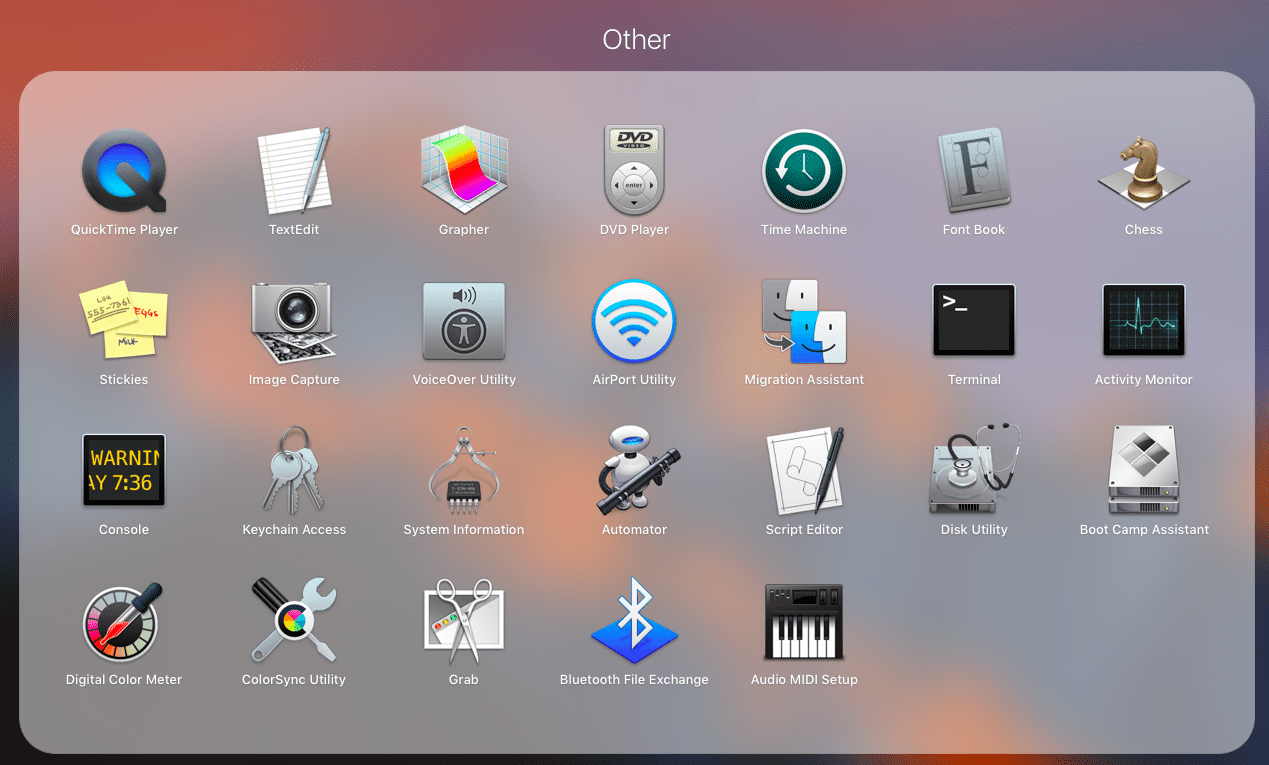Launch the Terminal app

pos(974,321)
